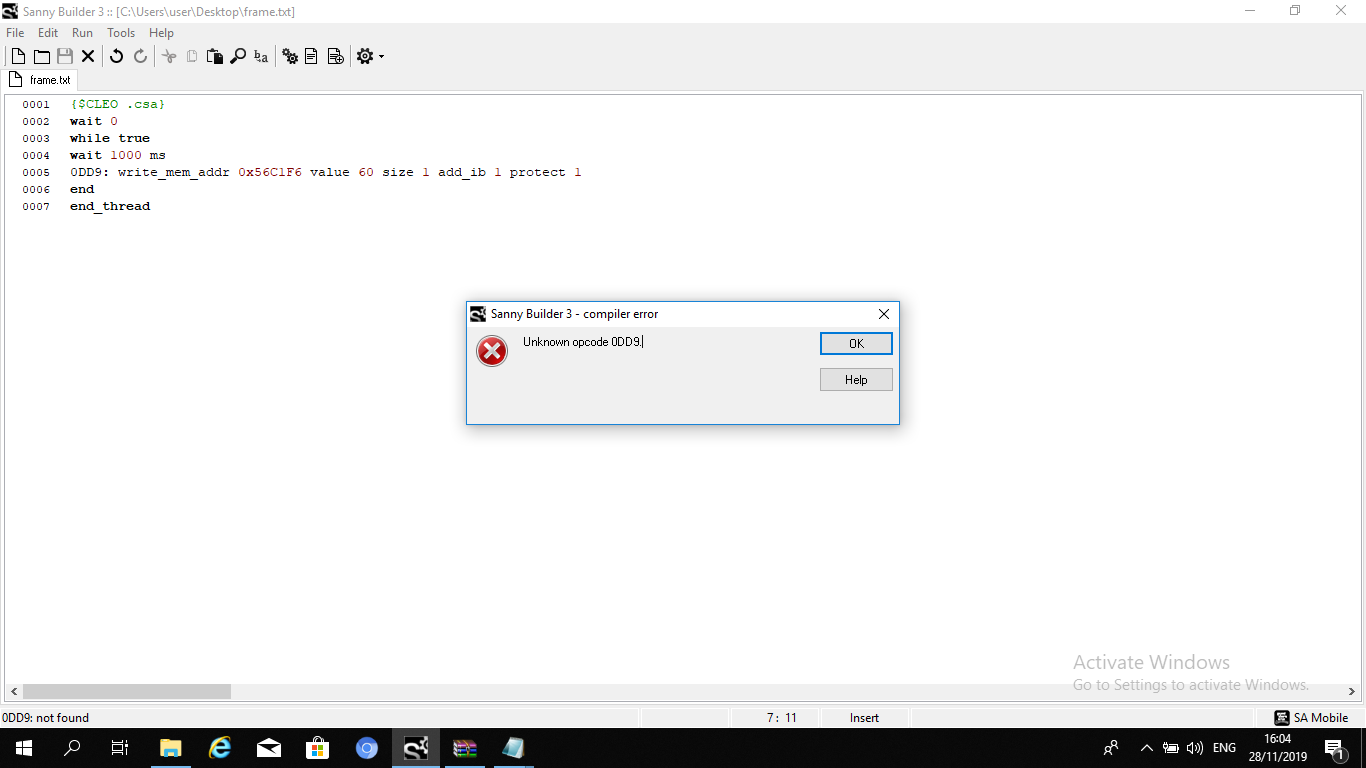Click the document-with-plus toolbar icon
The height and width of the screenshot is (768, 1366).
click(x=336, y=56)
